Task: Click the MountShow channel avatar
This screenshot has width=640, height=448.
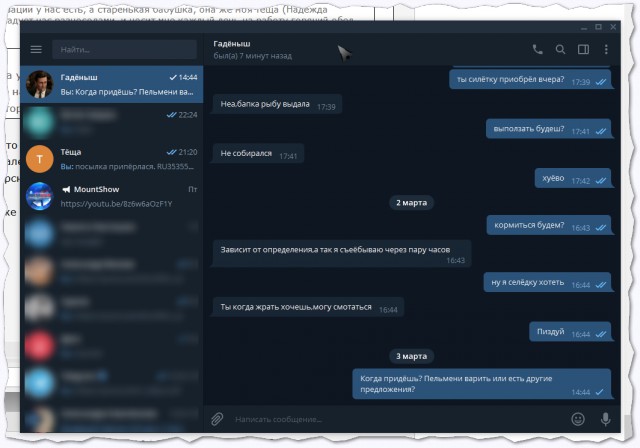Action: [40, 196]
